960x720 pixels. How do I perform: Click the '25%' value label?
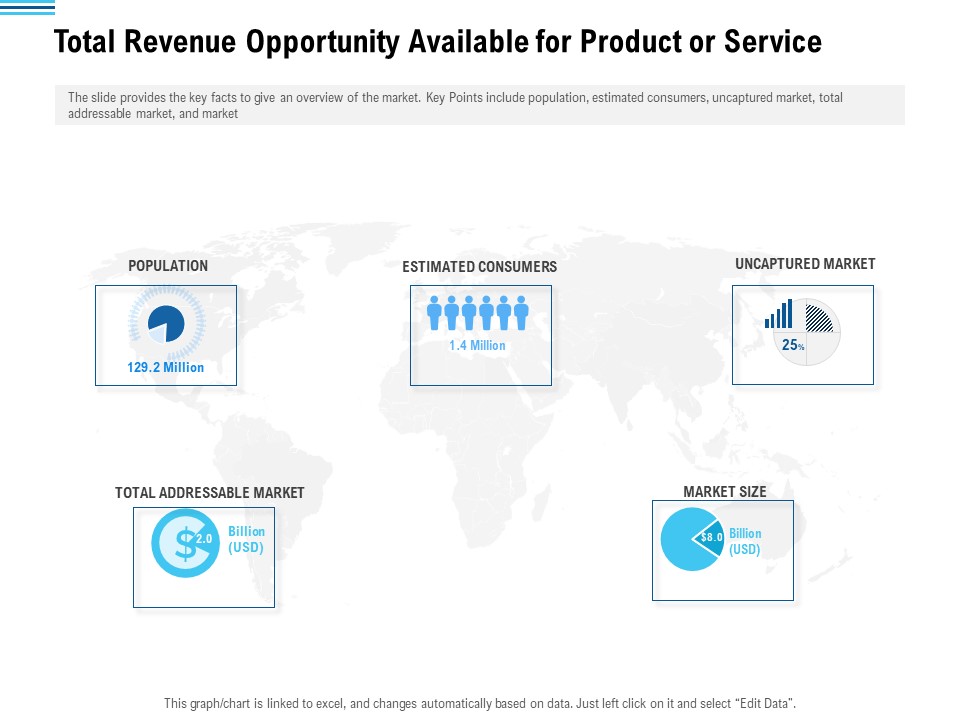click(x=793, y=345)
